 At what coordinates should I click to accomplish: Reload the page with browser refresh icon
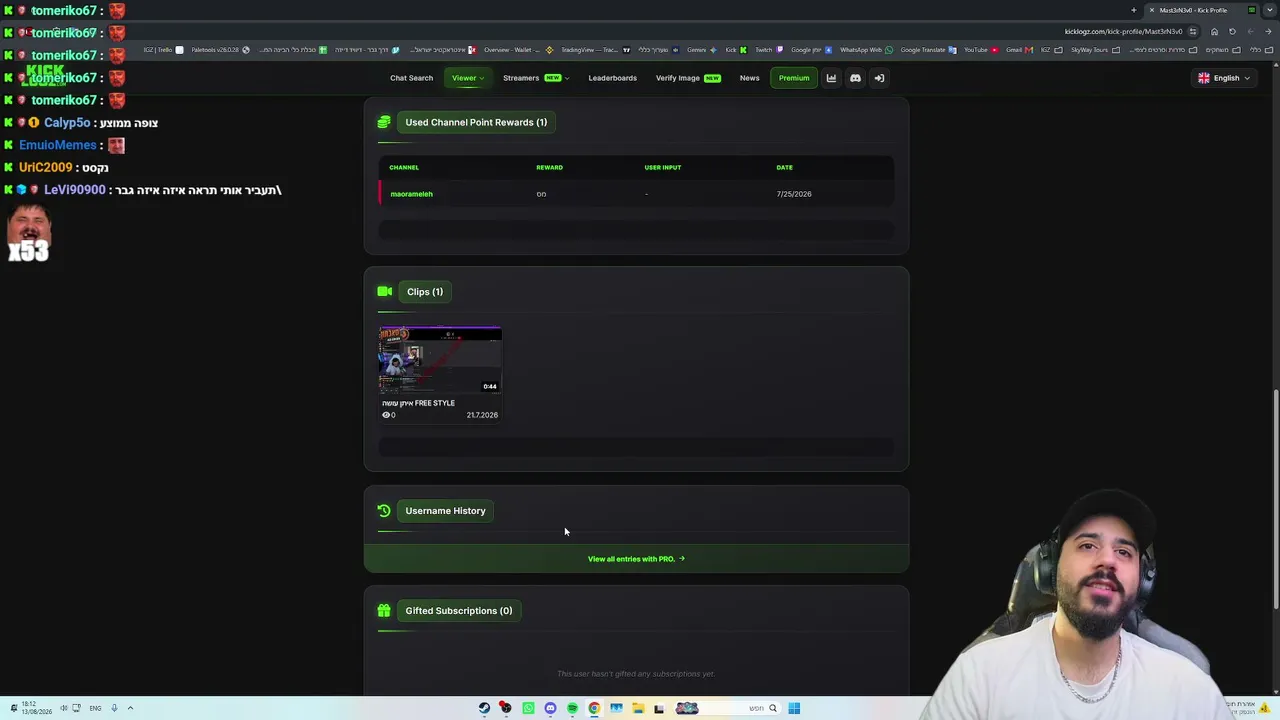click(x=1232, y=31)
